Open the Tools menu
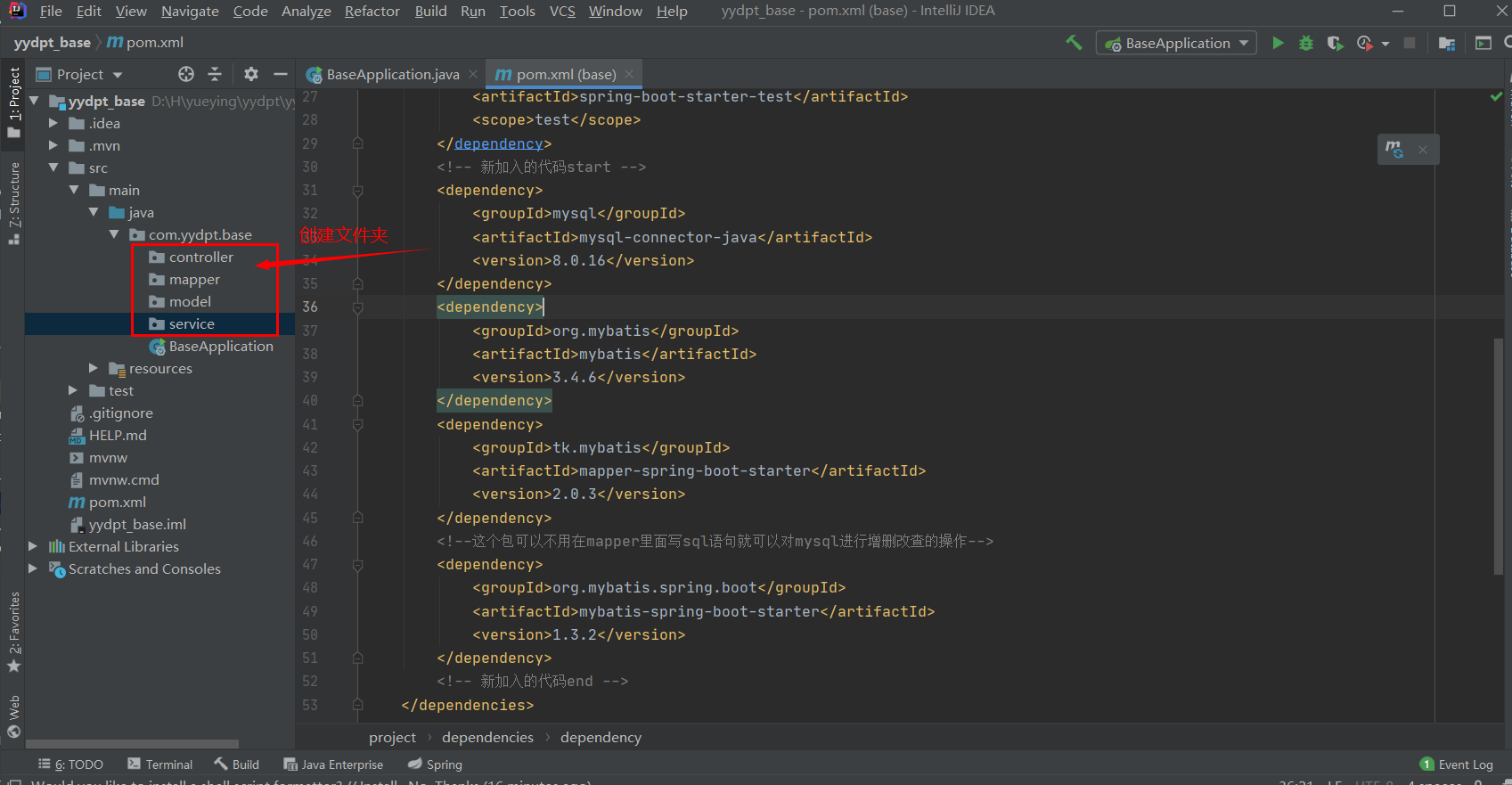The width and height of the screenshot is (1512, 785). (x=518, y=11)
